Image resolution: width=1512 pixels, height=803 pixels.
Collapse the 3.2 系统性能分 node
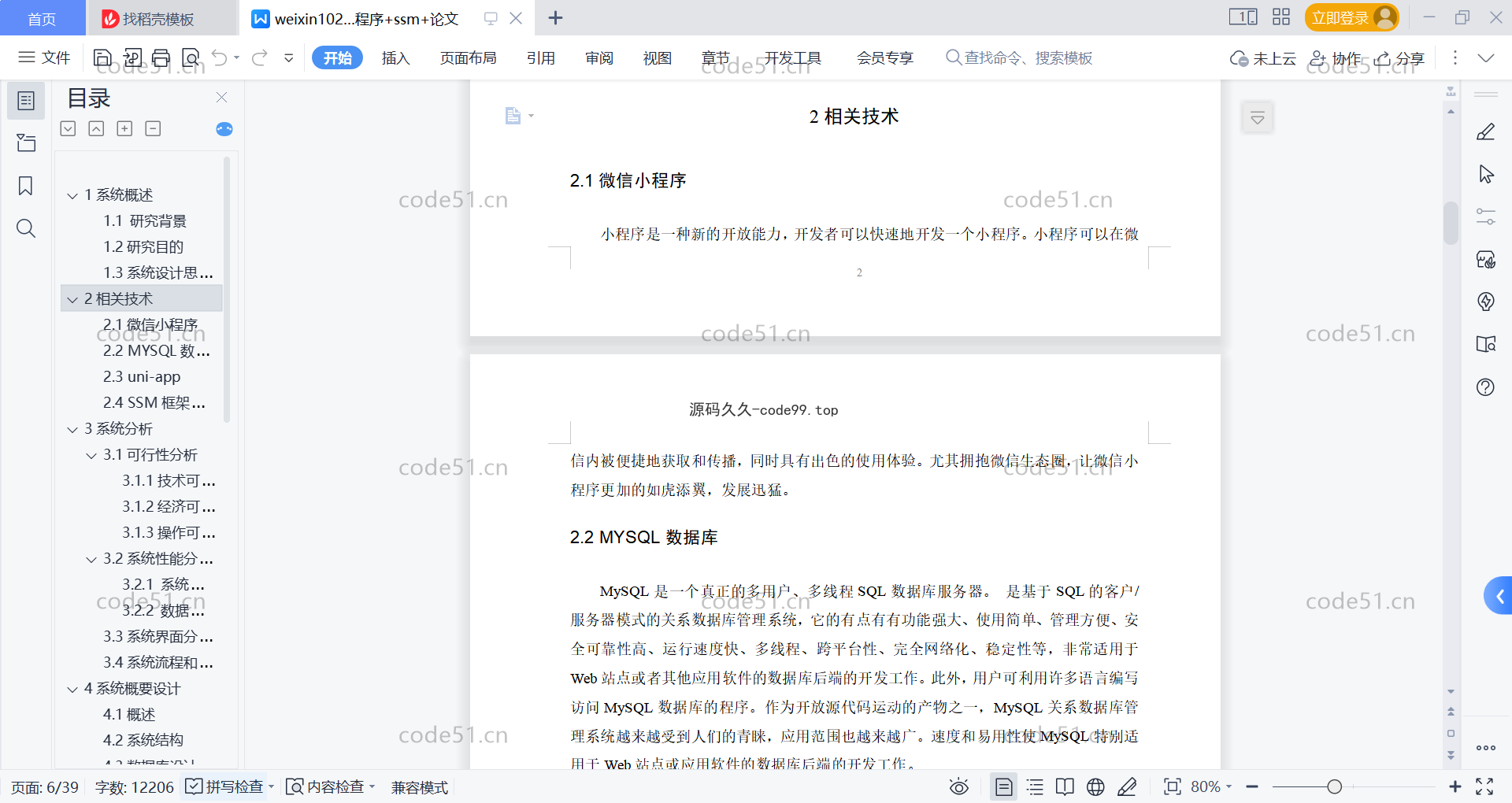91,559
